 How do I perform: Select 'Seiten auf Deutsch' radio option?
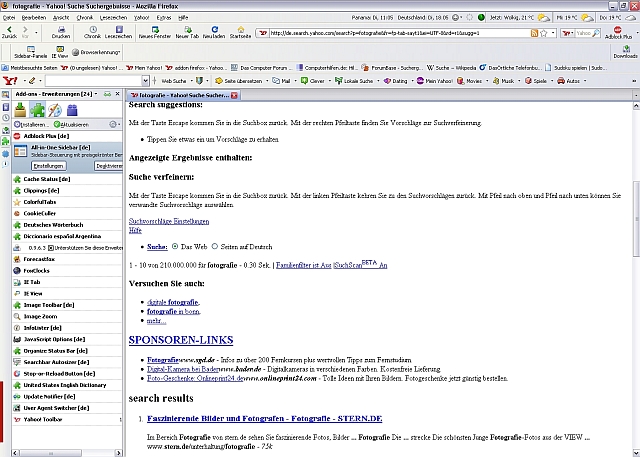[x=213, y=246]
